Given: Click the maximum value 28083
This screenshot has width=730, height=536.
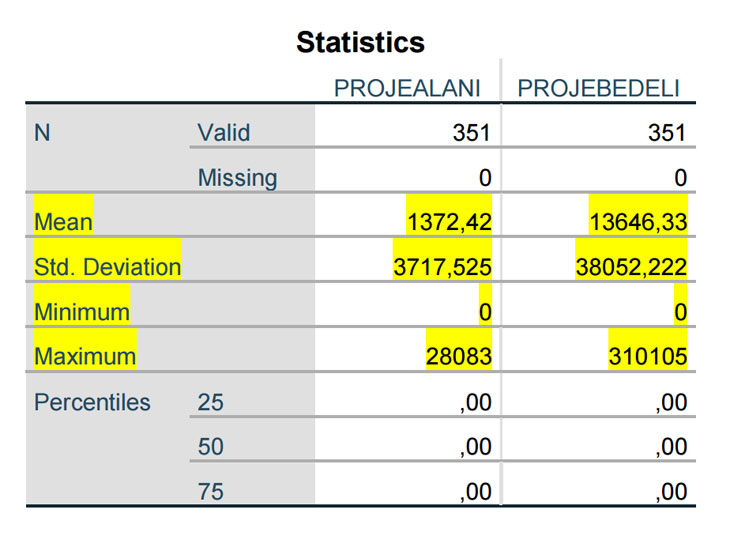Looking at the screenshot, I should 459,357.
